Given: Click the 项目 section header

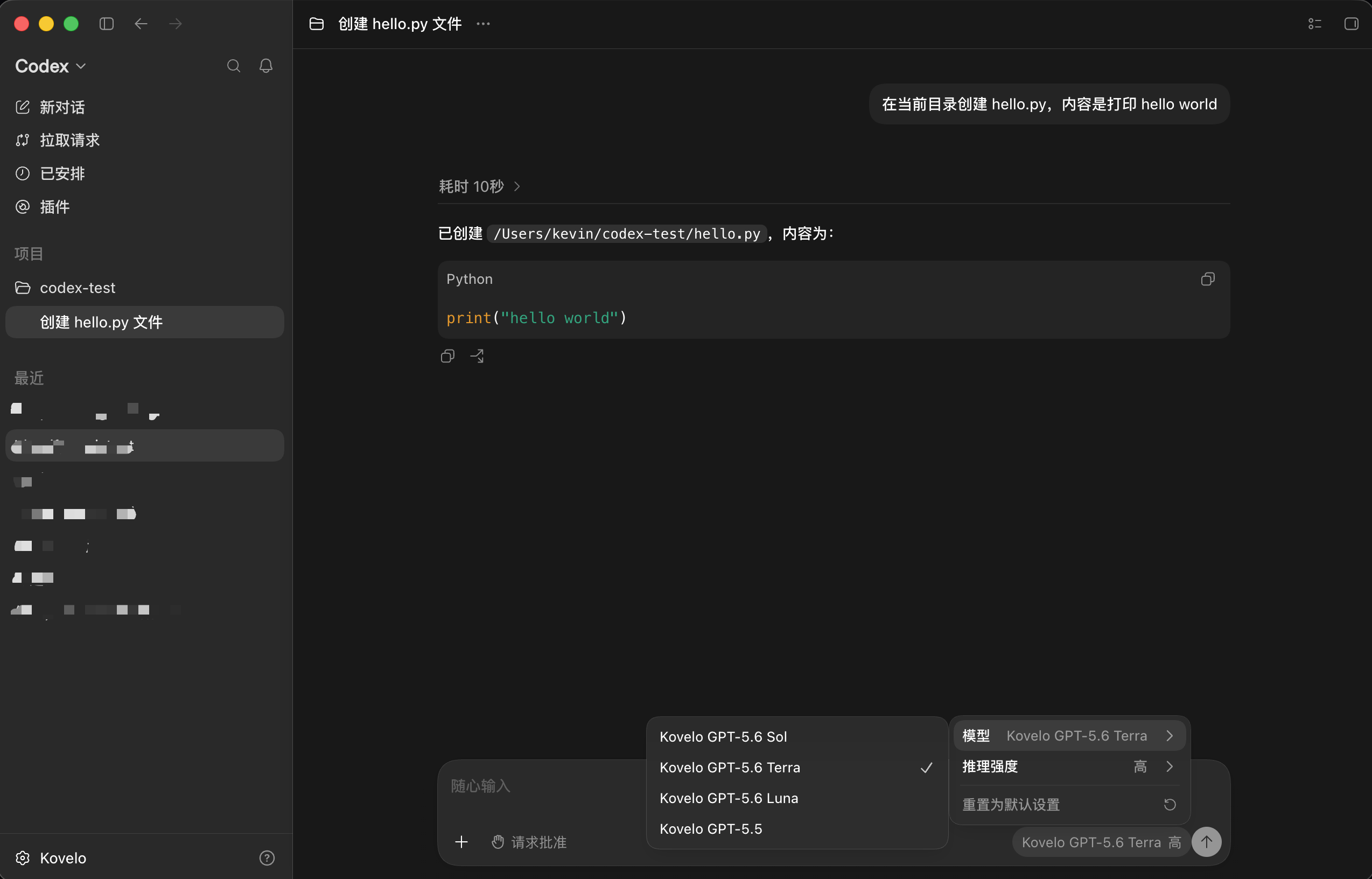Looking at the screenshot, I should point(29,254).
